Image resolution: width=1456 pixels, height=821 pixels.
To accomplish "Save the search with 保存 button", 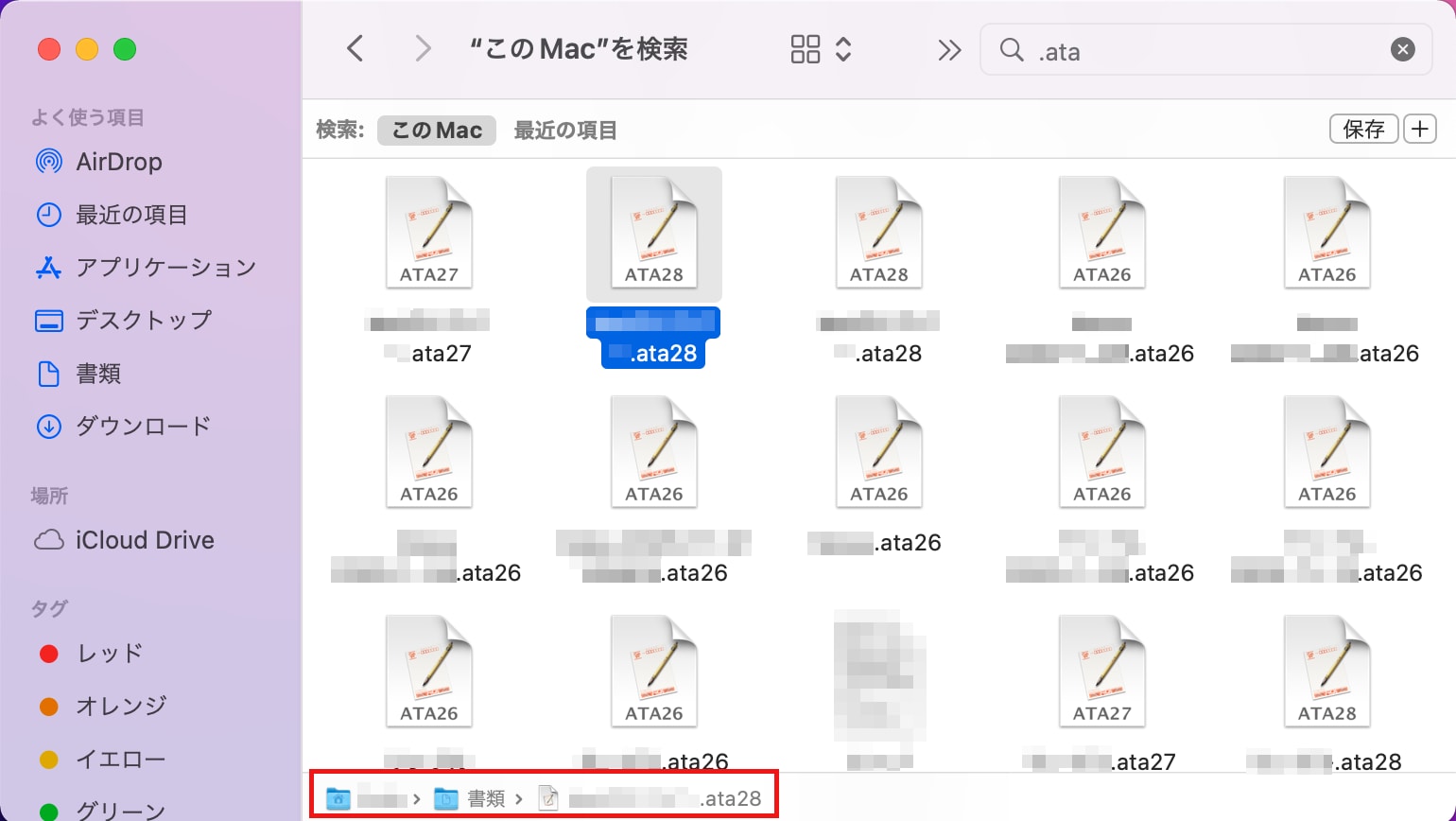I will click(1363, 129).
